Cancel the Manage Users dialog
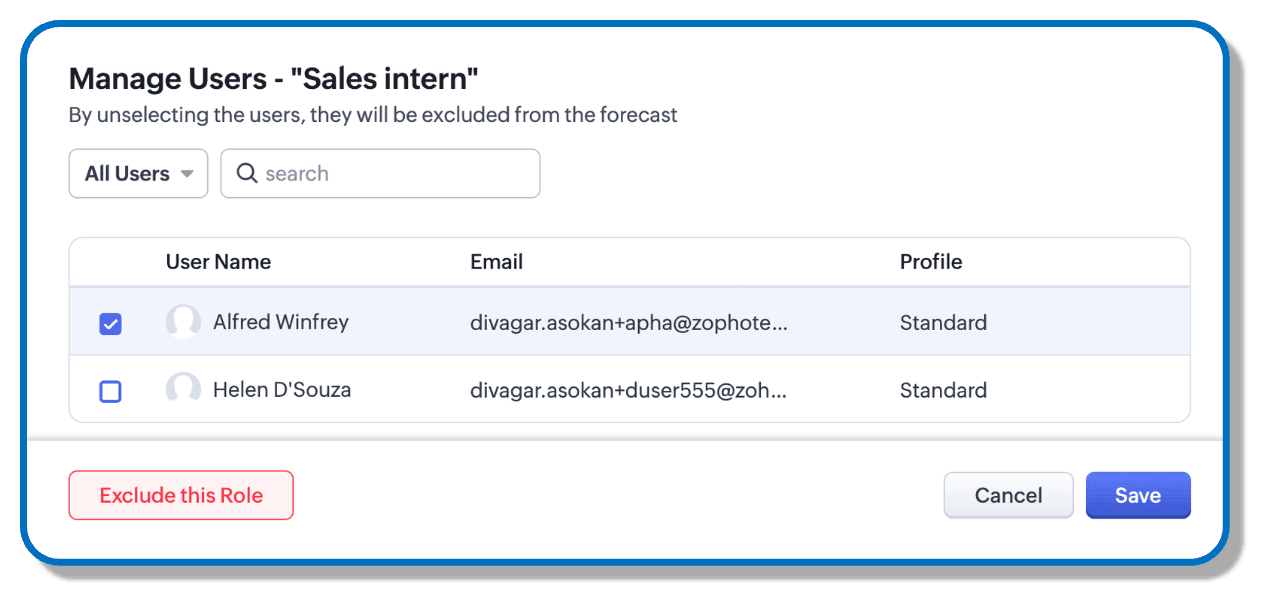This screenshot has width=1264, height=600. 1008,495
